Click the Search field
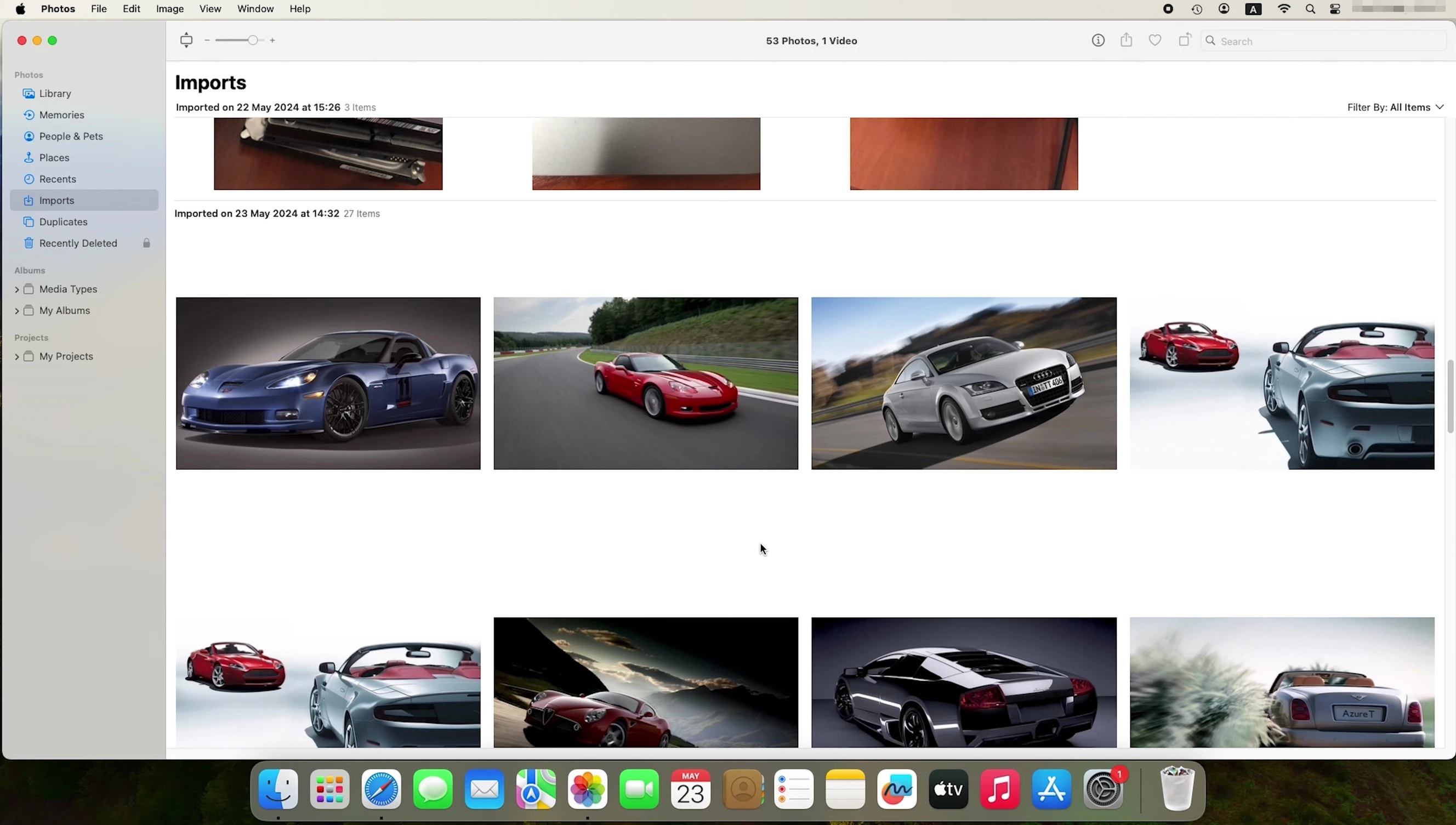 tap(1323, 41)
